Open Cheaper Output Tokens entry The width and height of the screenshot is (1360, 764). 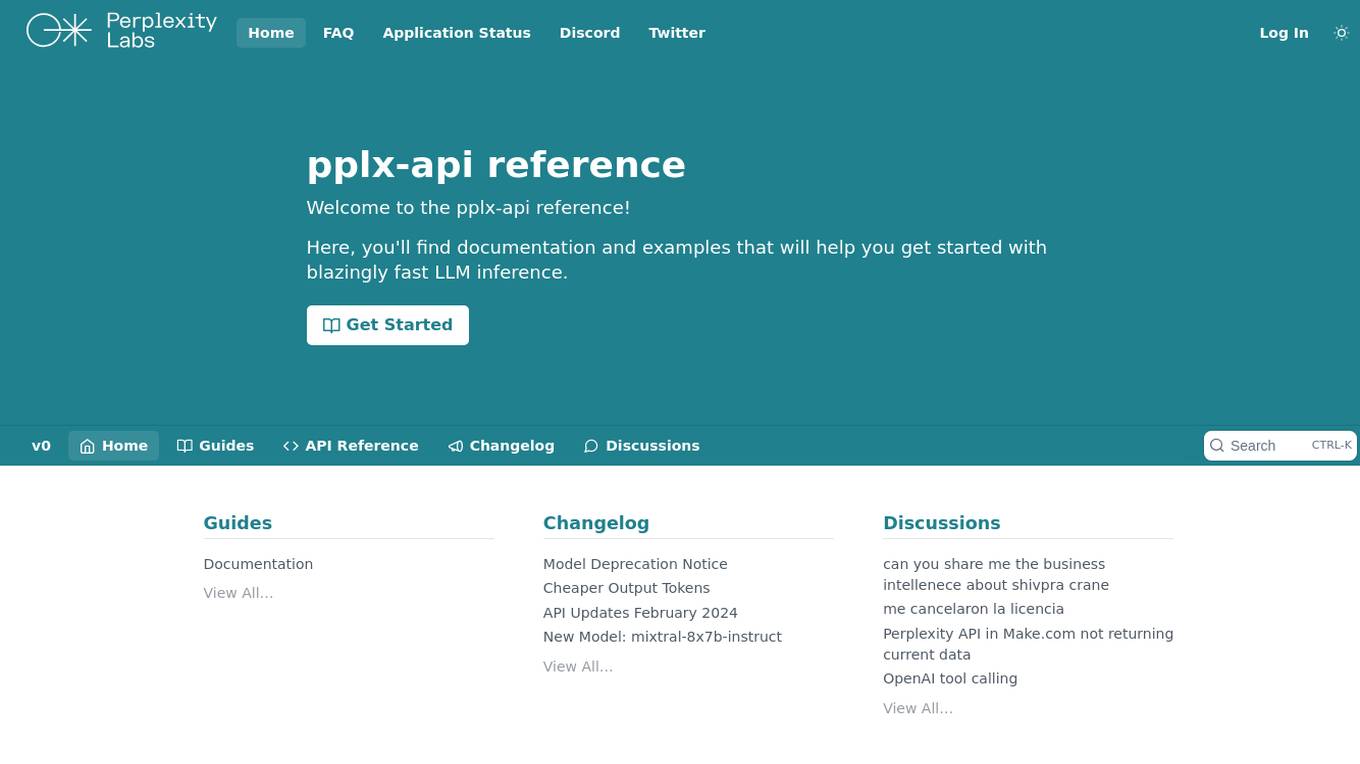(626, 588)
